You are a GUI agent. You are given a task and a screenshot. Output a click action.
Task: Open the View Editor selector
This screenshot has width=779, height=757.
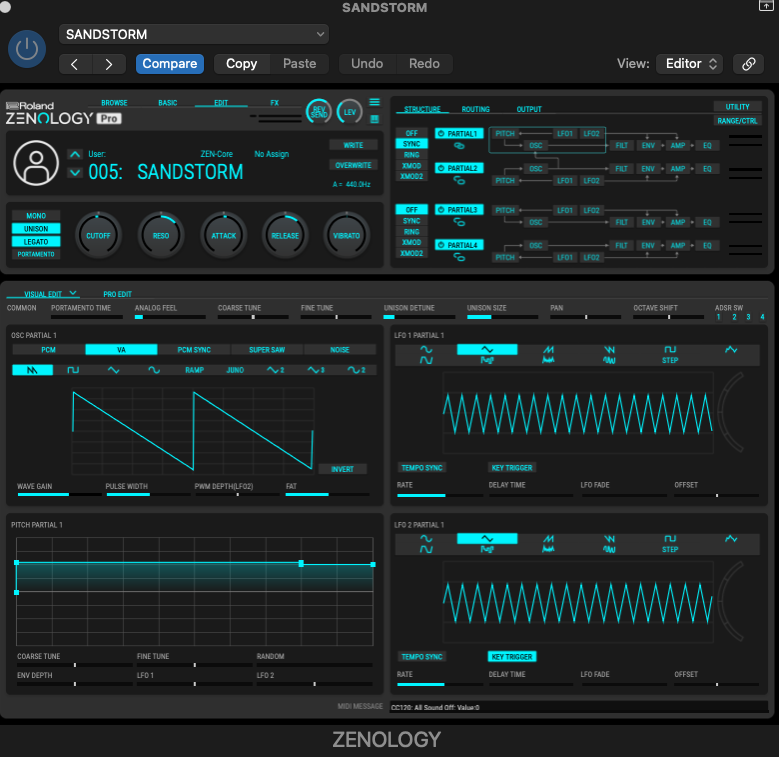click(x=689, y=64)
